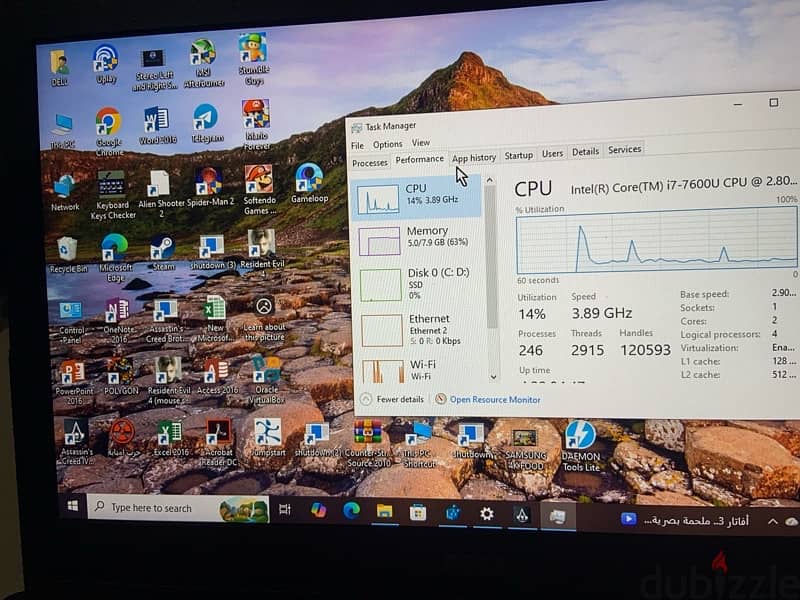Launch Spider-Man 2 desktop shortcut
This screenshot has width=800, height=600.
[x=209, y=187]
